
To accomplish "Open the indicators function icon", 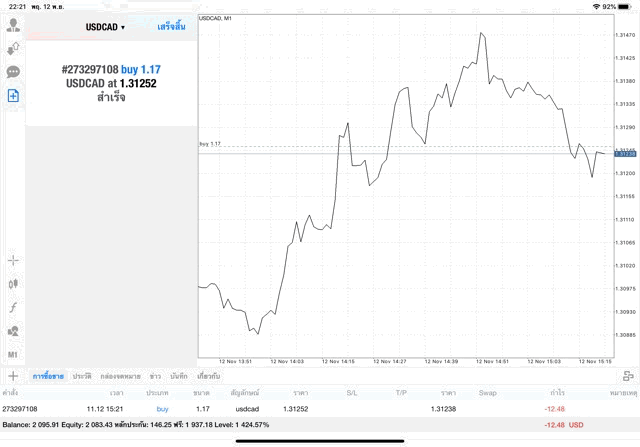I will 13,307.
